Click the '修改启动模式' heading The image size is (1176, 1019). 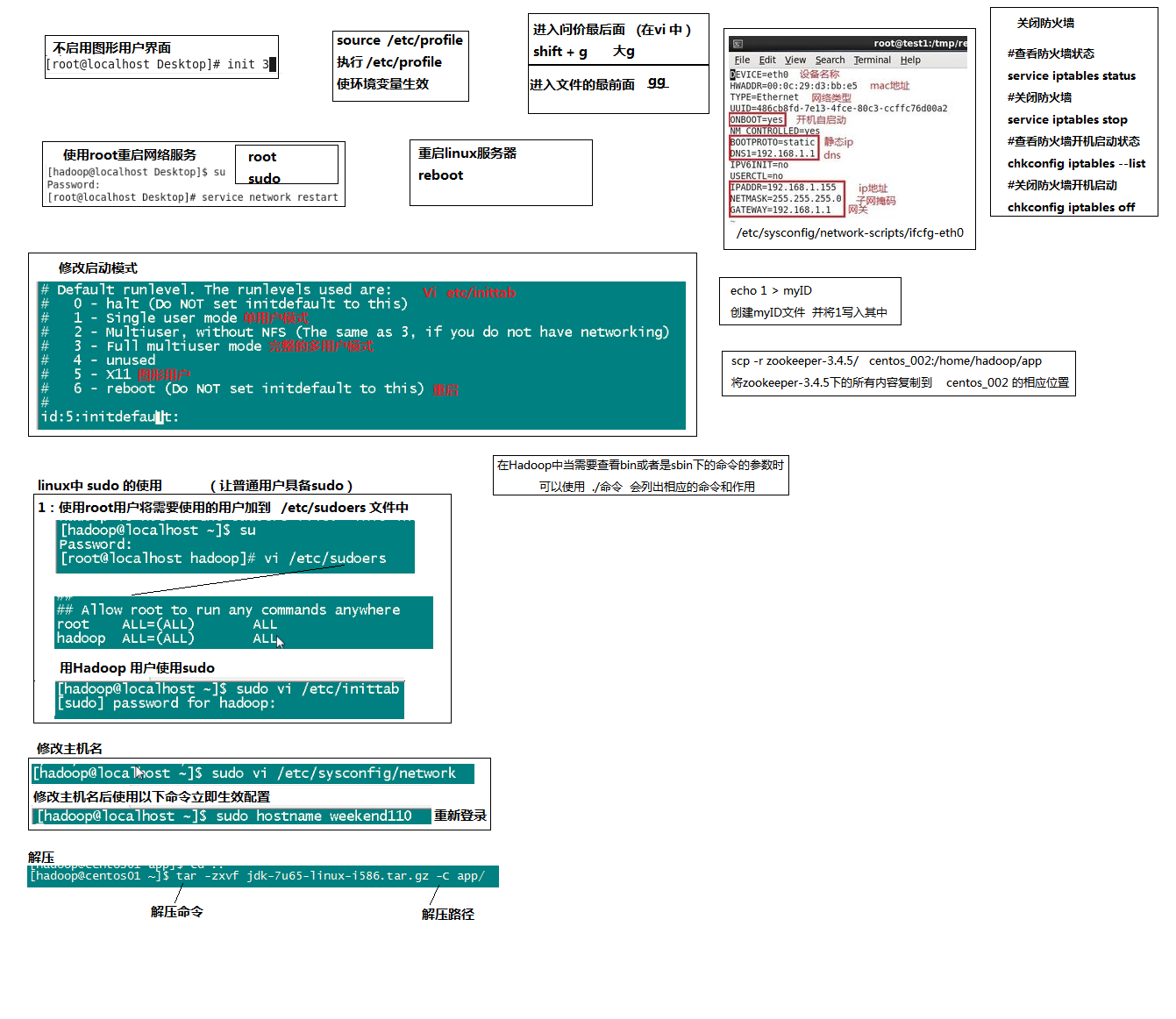coord(98,268)
